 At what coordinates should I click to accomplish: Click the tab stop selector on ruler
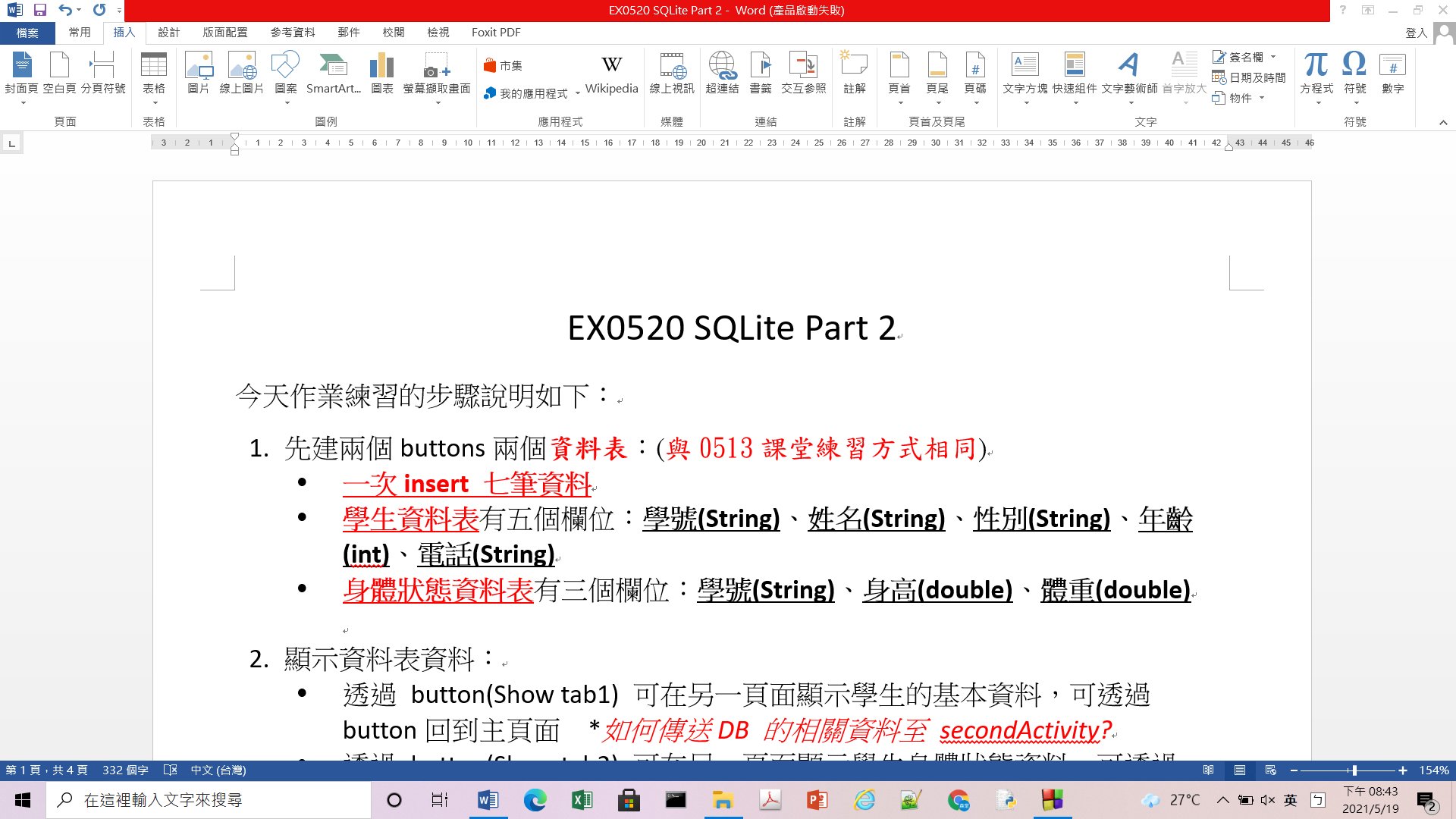(11, 143)
